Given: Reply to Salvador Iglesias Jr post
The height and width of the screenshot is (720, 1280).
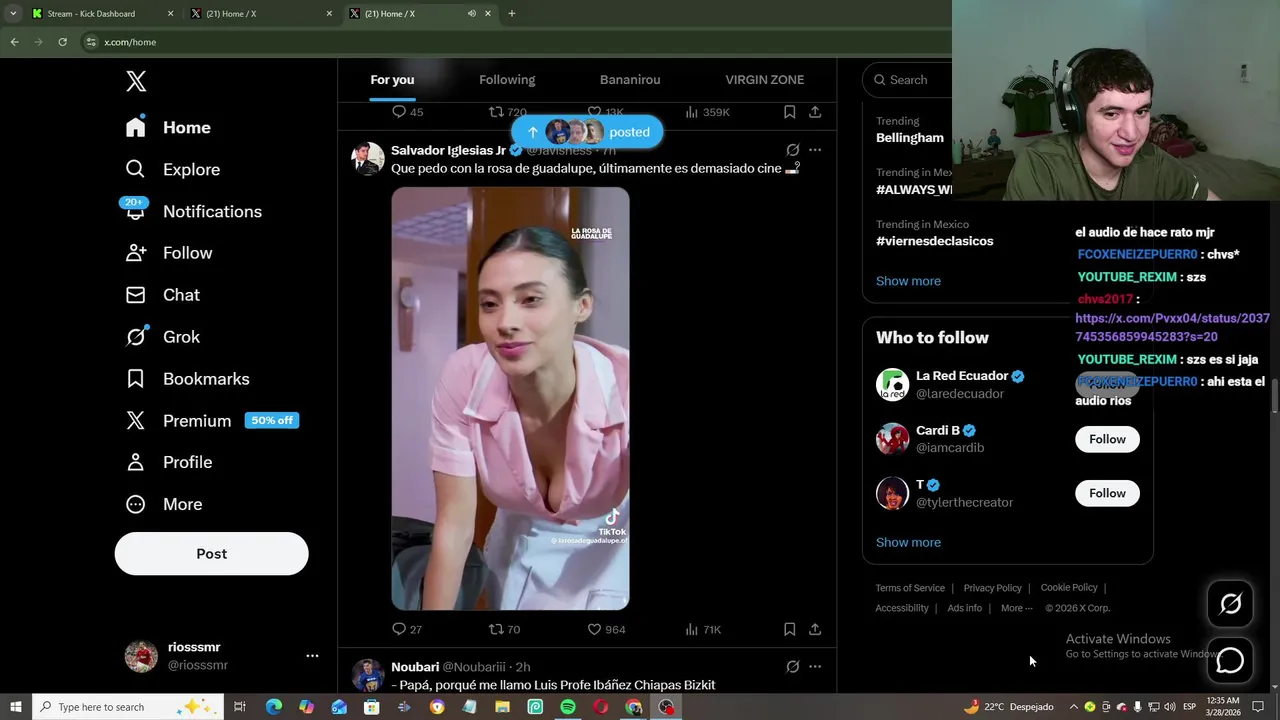Looking at the screenshot, I should [407, 629].
